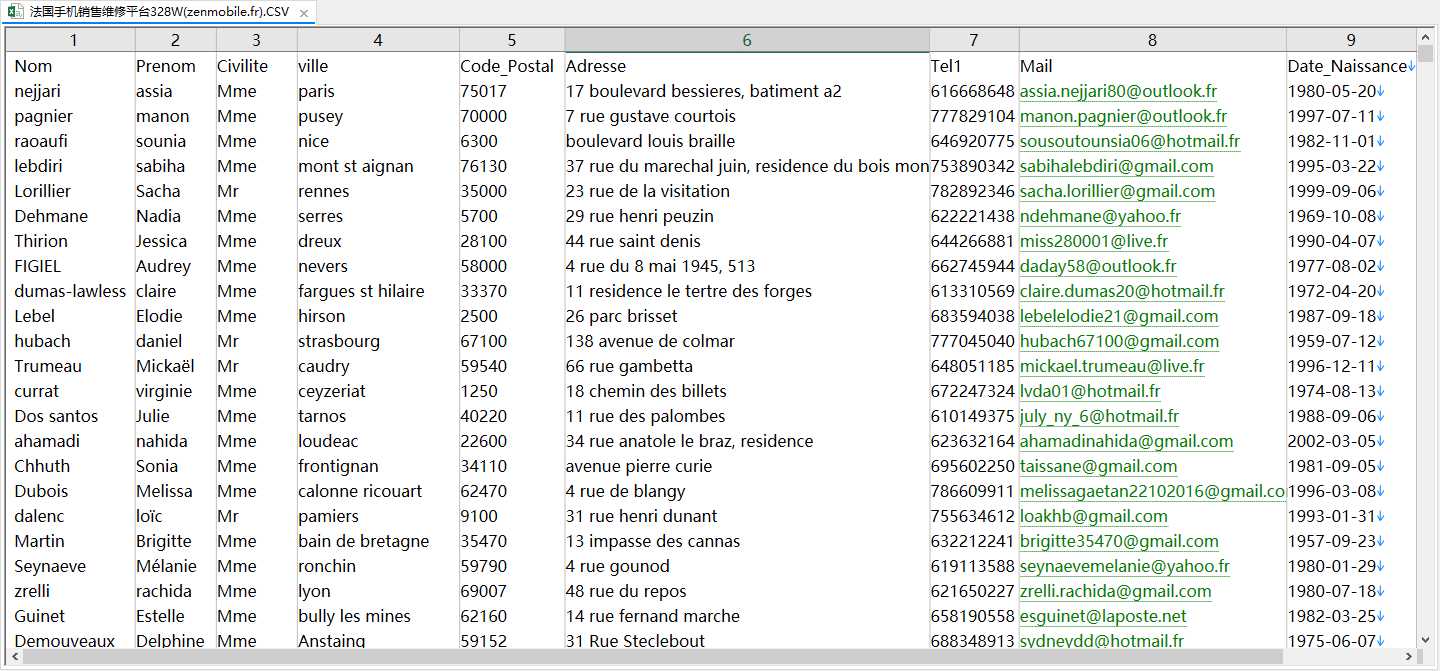Open email link july_ny_6@hotmail.fr
The height and width of the screenshot is (671, 1440).
(1099, 416)
